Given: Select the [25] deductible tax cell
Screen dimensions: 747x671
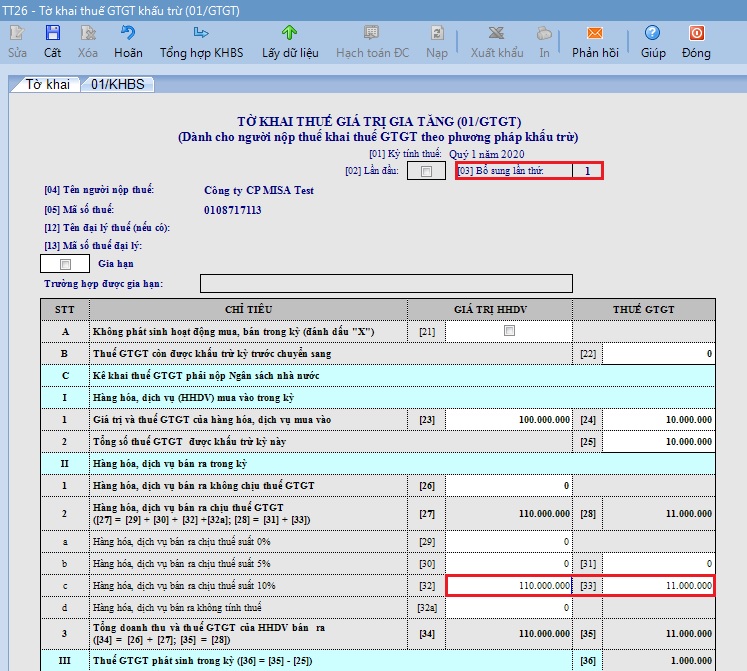Looking at the screenshot, I should coord(658,442).
